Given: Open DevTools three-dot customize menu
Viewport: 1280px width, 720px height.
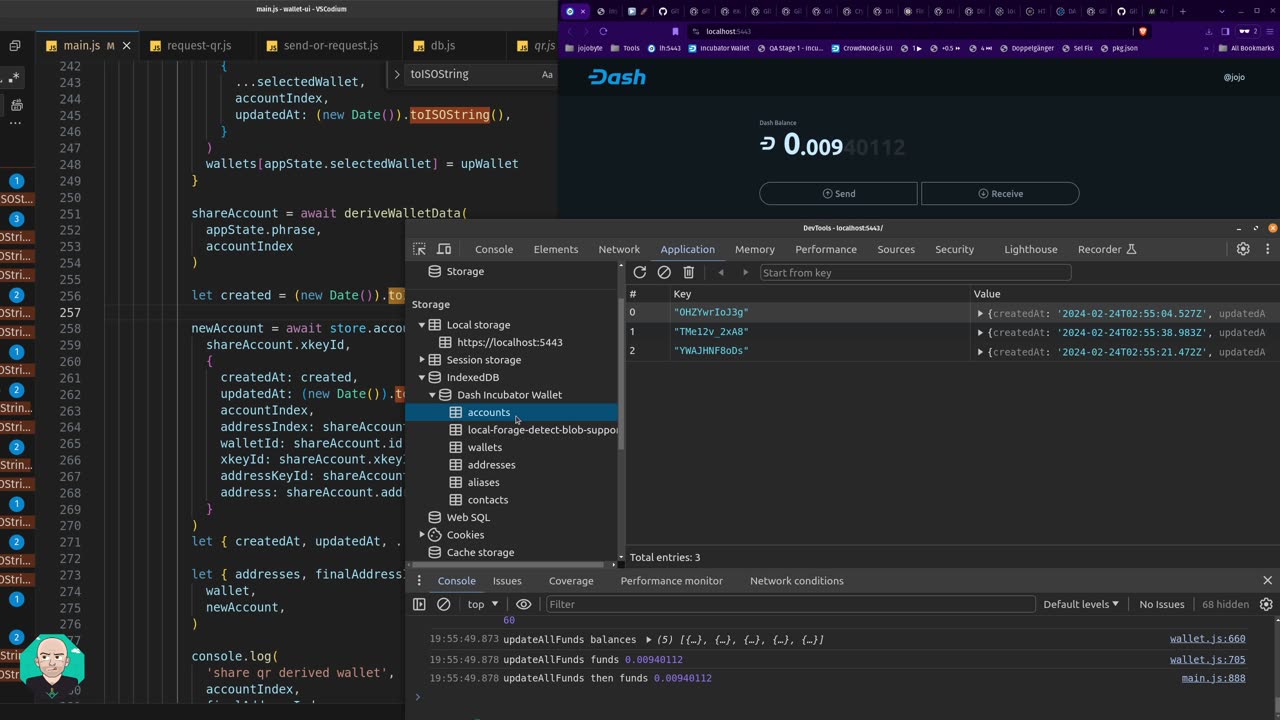Looking at the screenshot, I should coord(1267,249).
